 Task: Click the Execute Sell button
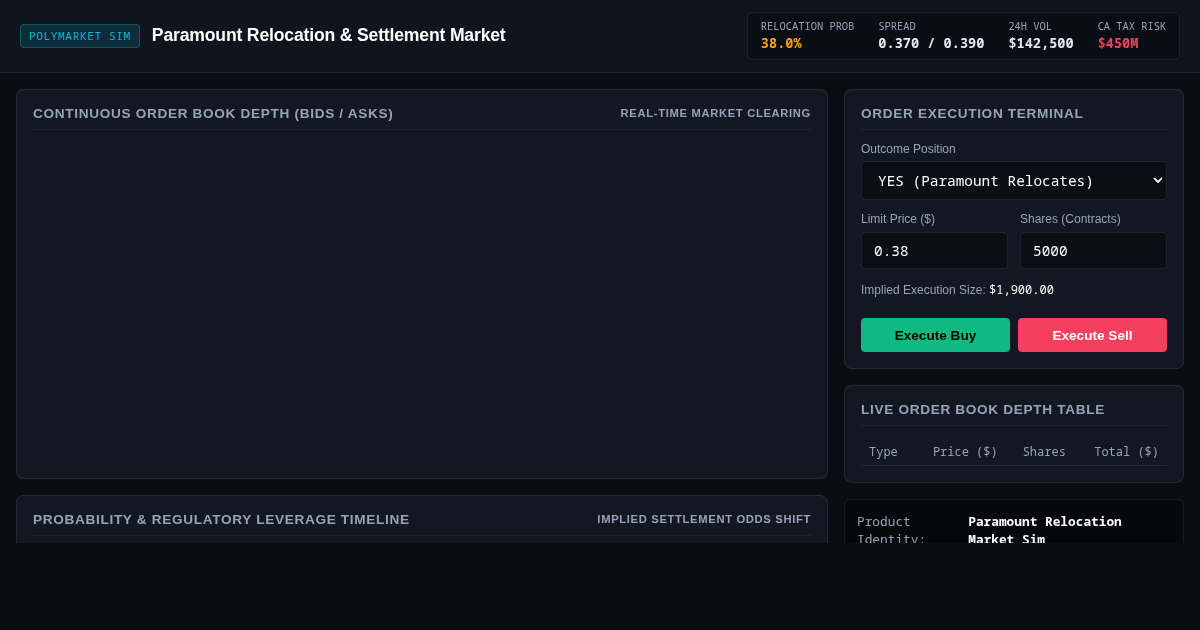pyautogui.click(x=1092, y=335)
